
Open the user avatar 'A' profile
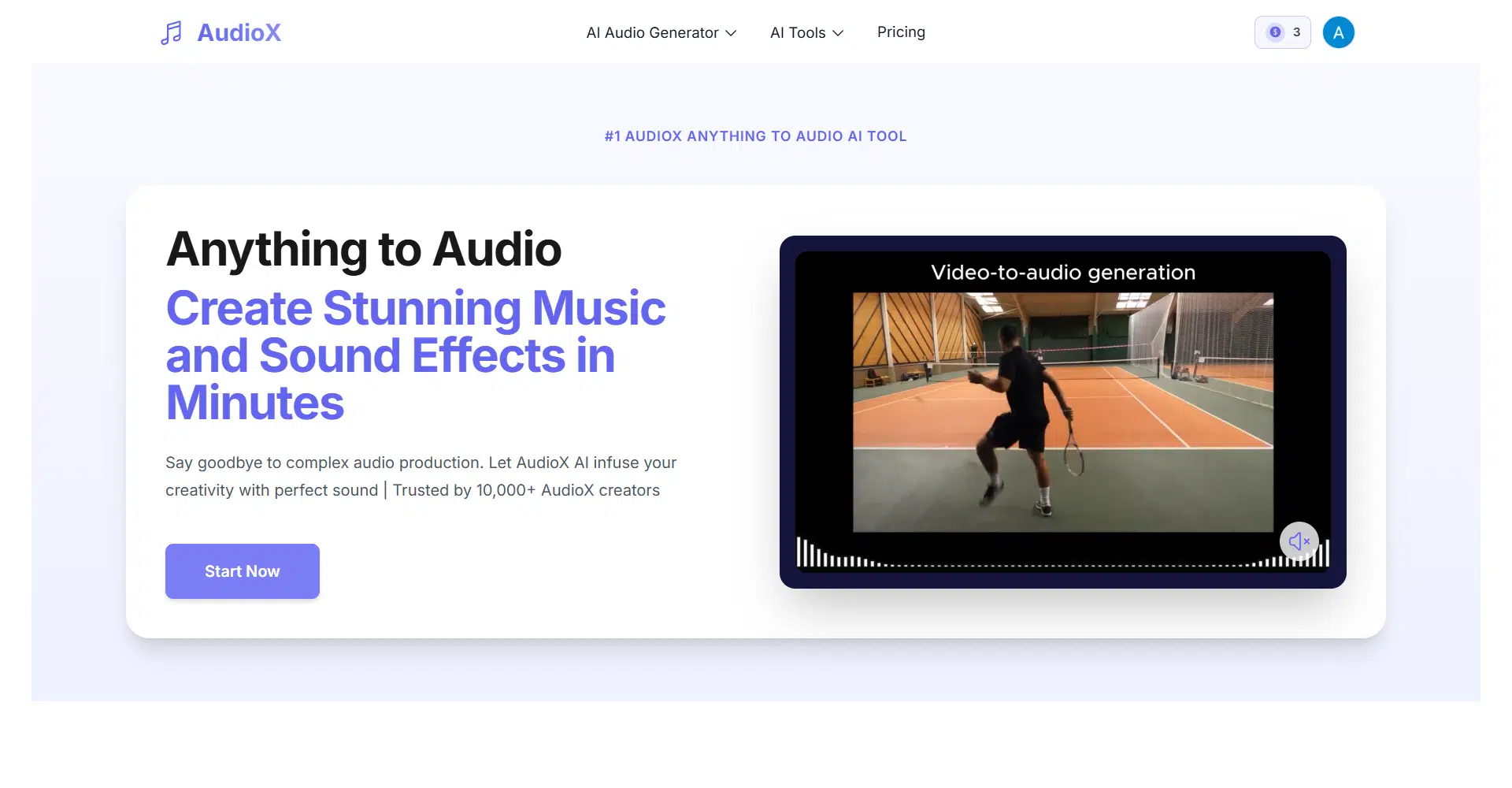coord(1338,32)
